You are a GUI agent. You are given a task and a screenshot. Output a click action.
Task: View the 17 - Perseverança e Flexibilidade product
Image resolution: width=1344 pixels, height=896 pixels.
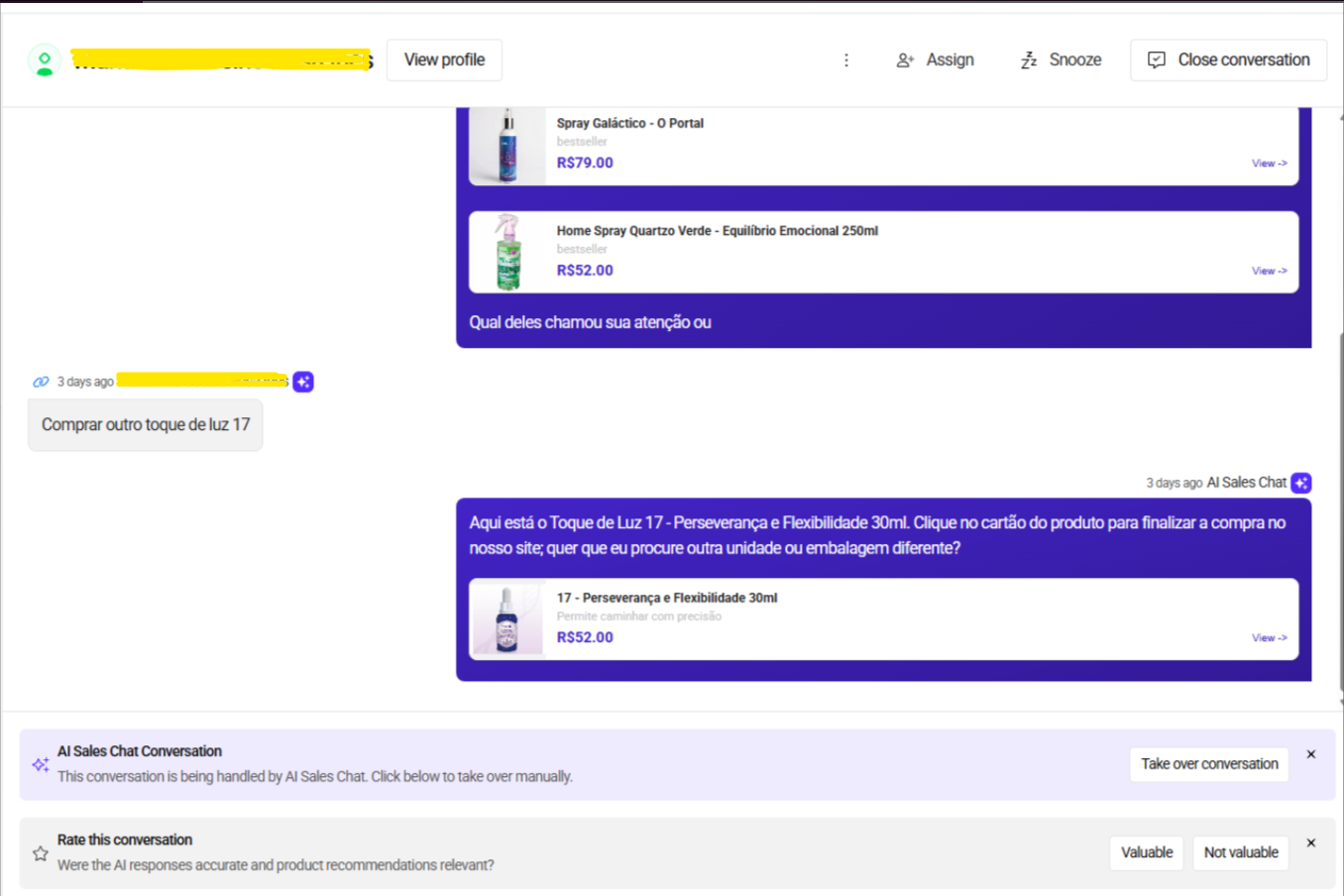[x=1269, y=638]
